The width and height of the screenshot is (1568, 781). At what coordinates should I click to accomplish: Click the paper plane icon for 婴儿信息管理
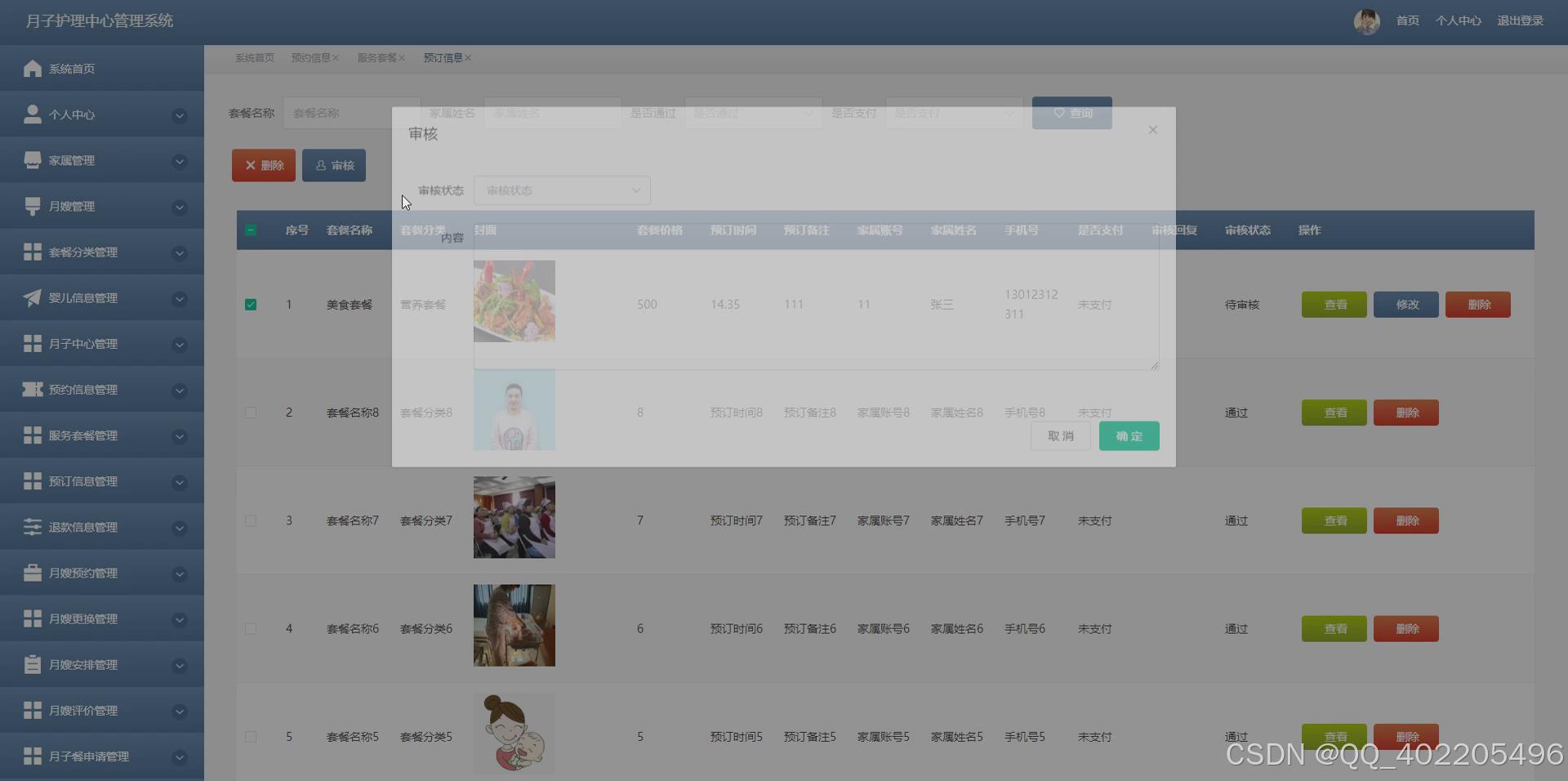tap(33, 297)
